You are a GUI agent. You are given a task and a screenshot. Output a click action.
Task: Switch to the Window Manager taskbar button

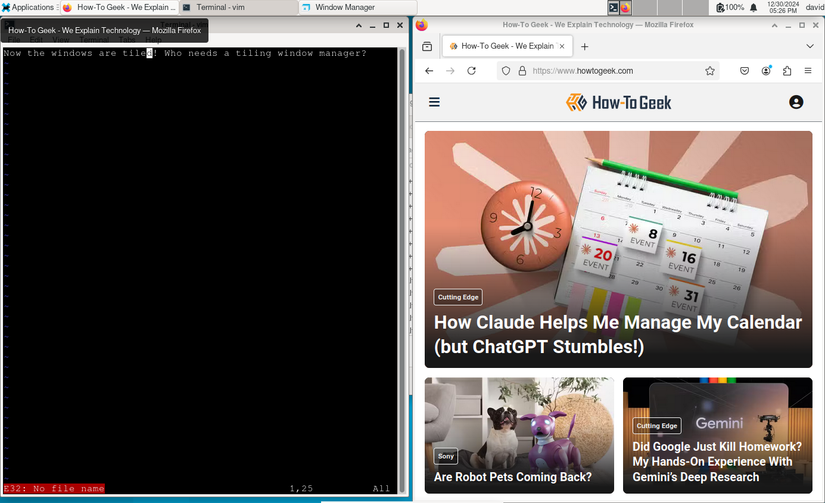coord(358,7)
